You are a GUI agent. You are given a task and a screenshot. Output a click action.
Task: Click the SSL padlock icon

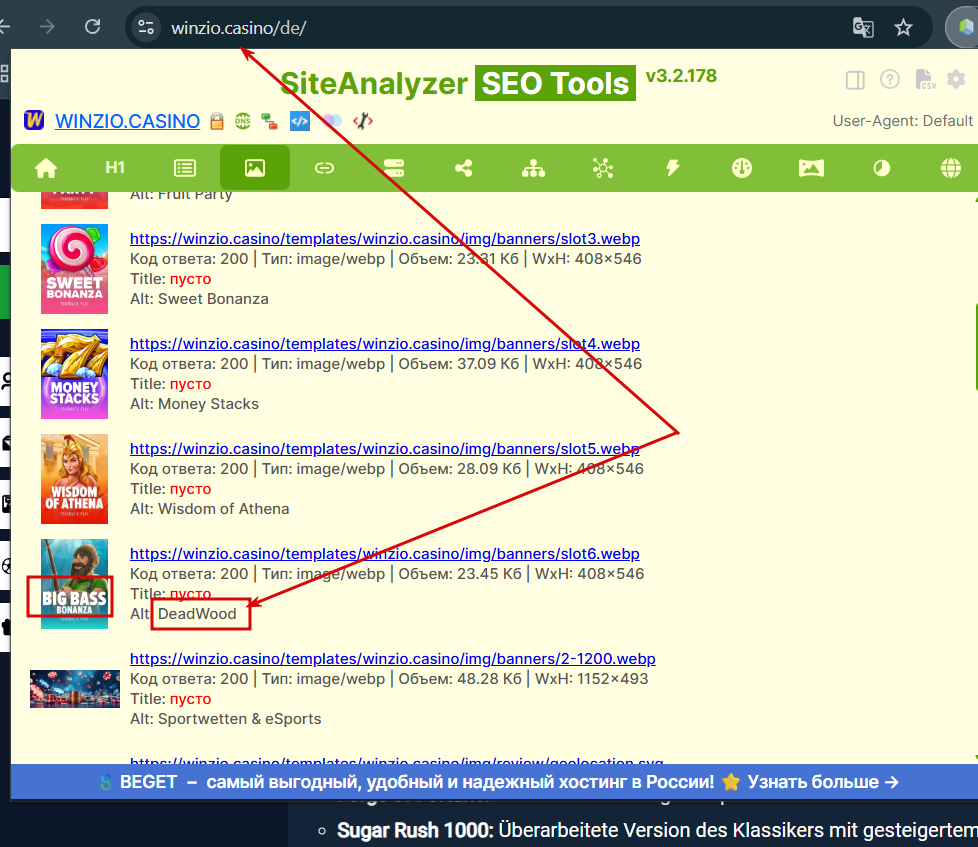pyautogui.click(x=216, y=121)
